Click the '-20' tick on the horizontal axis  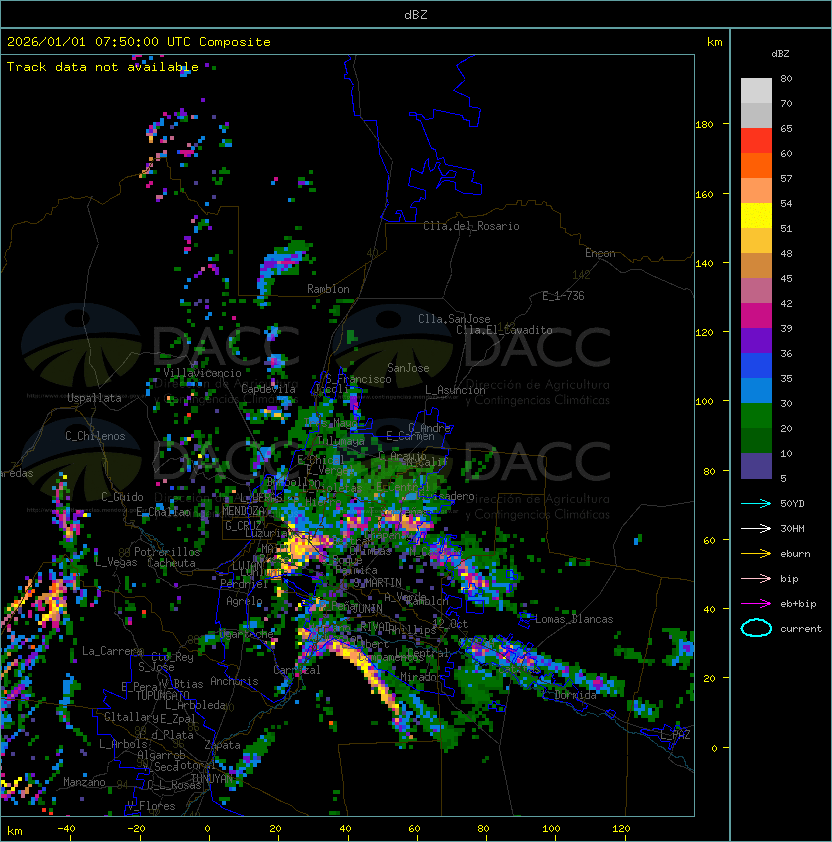(x=136, y=829)
